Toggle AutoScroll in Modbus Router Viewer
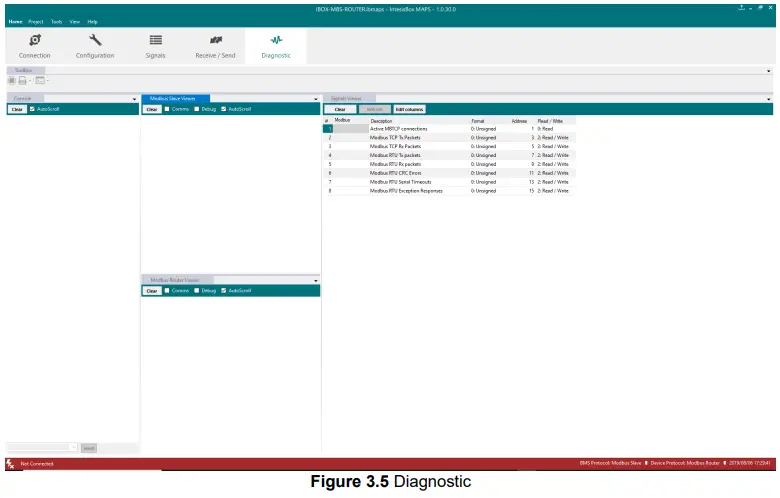The height and width of the screenshot is (498, 780). coord(223,291)
